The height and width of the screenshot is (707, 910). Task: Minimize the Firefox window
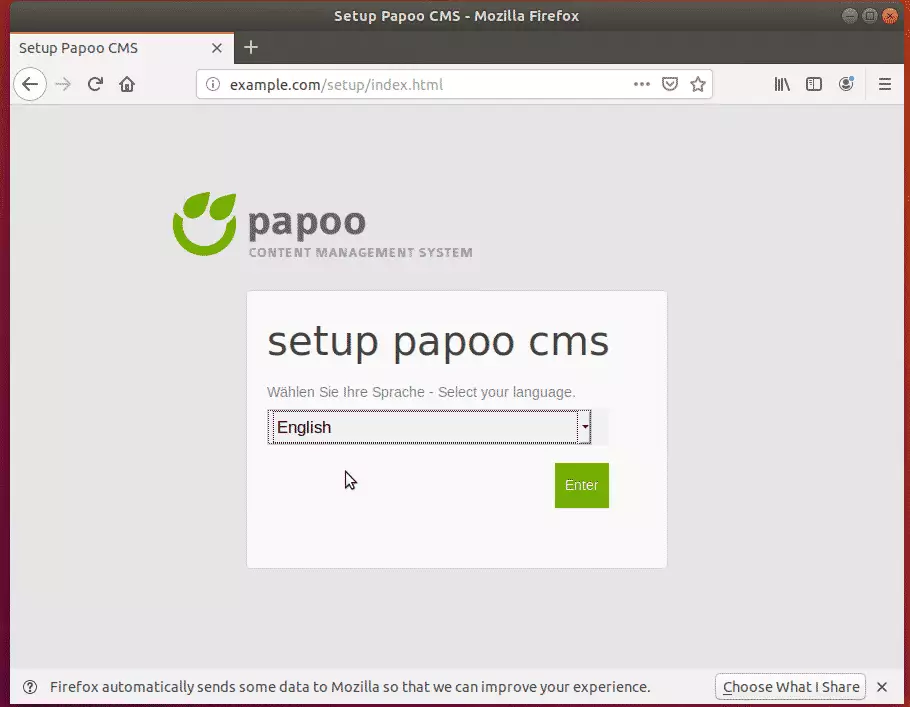tap(850, 16)
